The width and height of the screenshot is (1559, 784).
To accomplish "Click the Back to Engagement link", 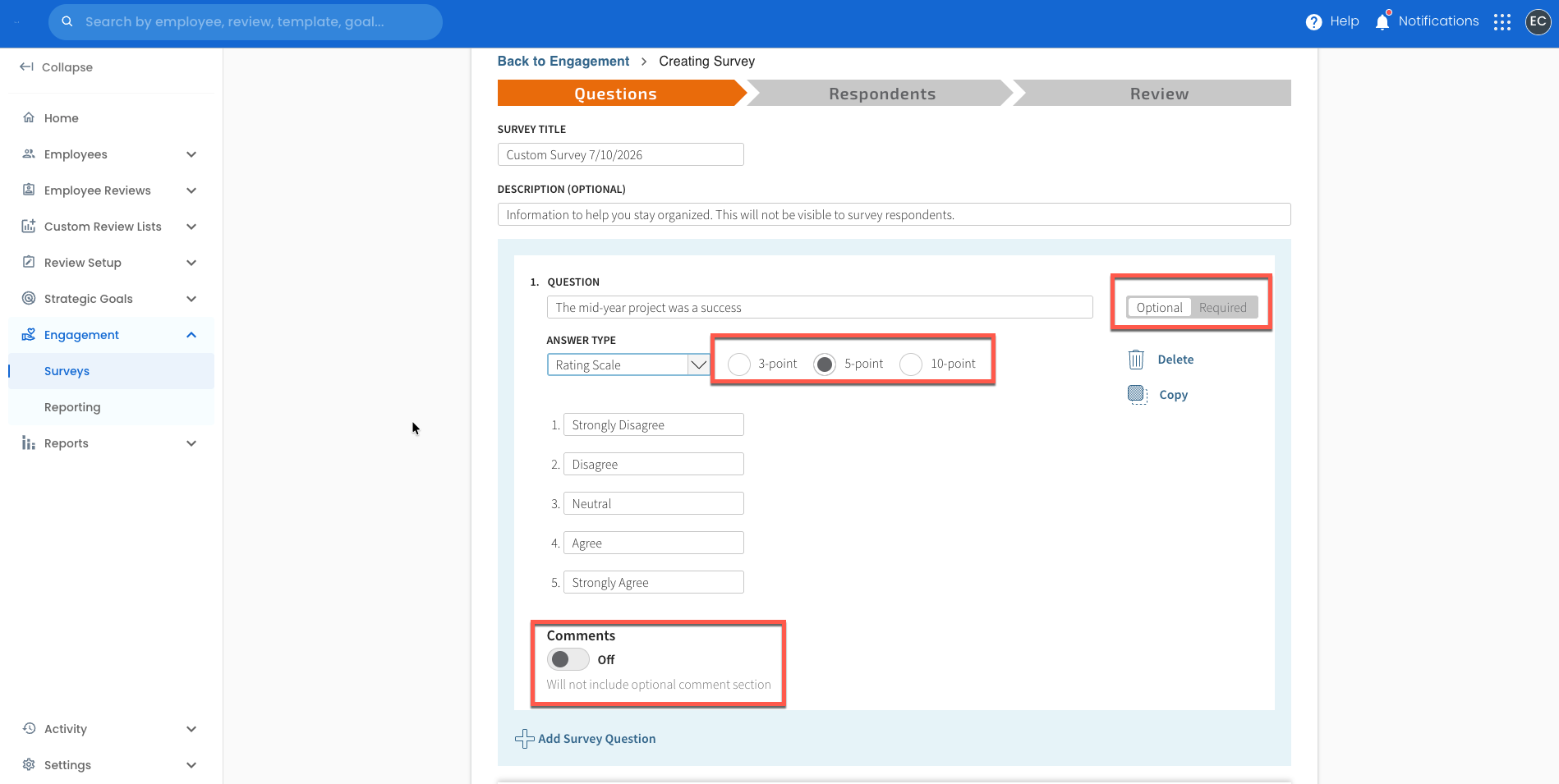I will tap(563, 61).
